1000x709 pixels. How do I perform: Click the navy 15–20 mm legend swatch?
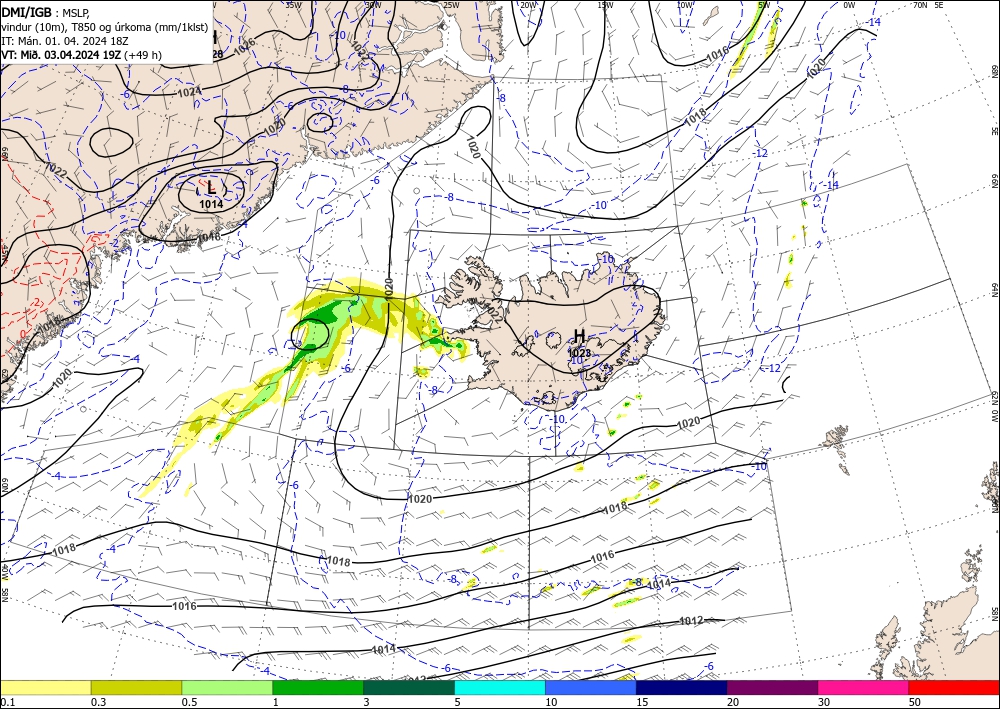click(682, 687)
